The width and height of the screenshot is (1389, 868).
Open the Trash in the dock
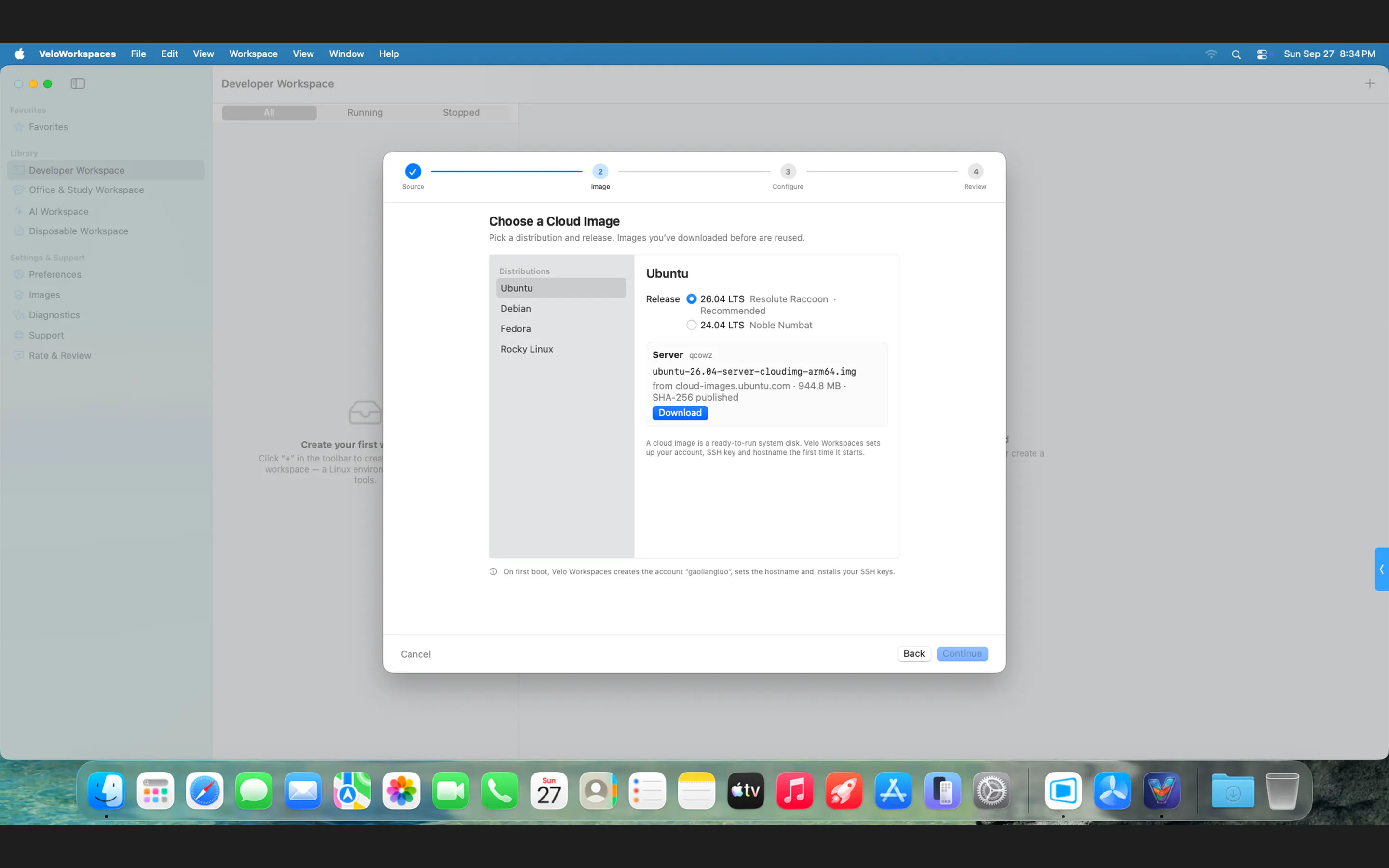[x=1282, y=790]
